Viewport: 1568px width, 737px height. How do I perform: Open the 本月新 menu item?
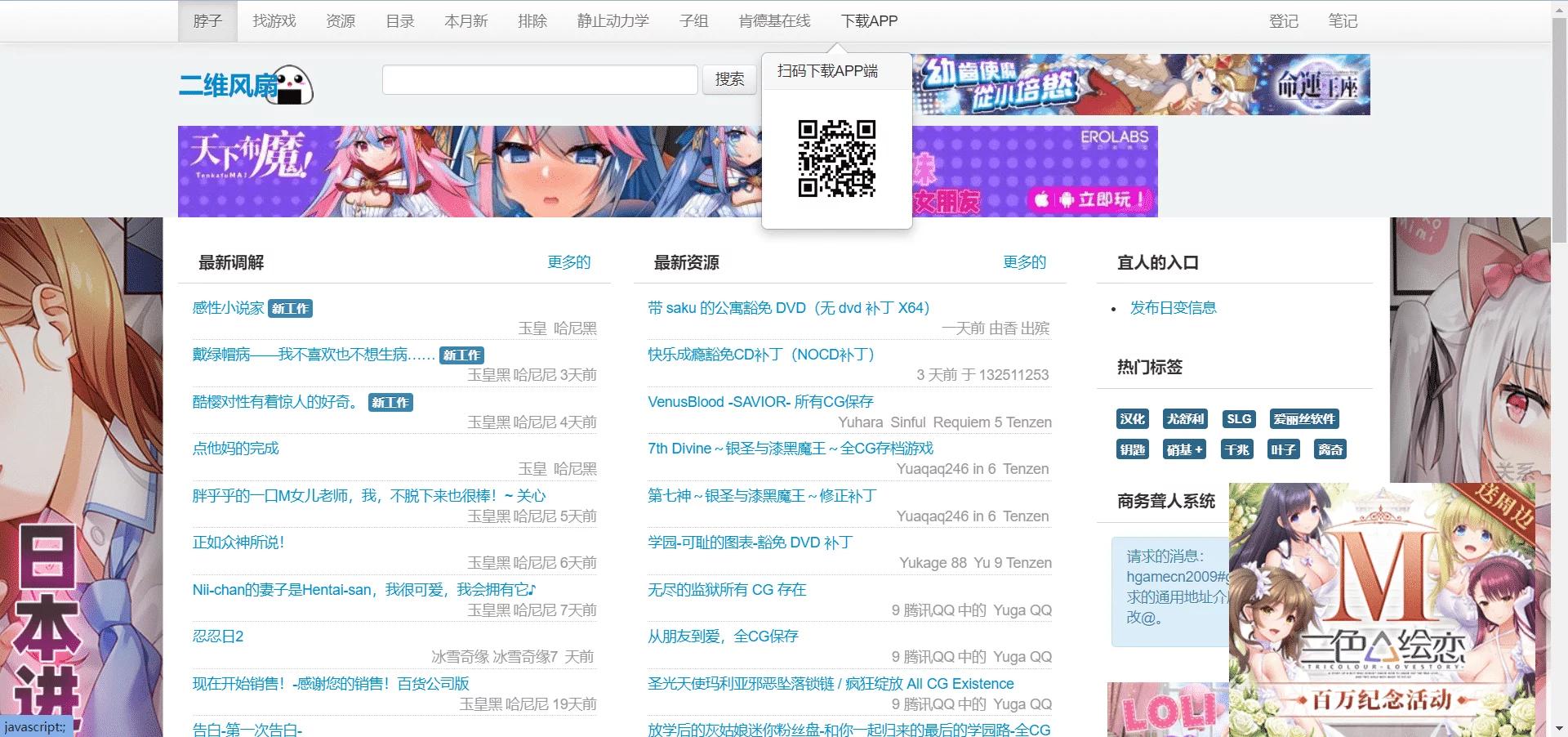pyautogui.click(x=466, y=21)
